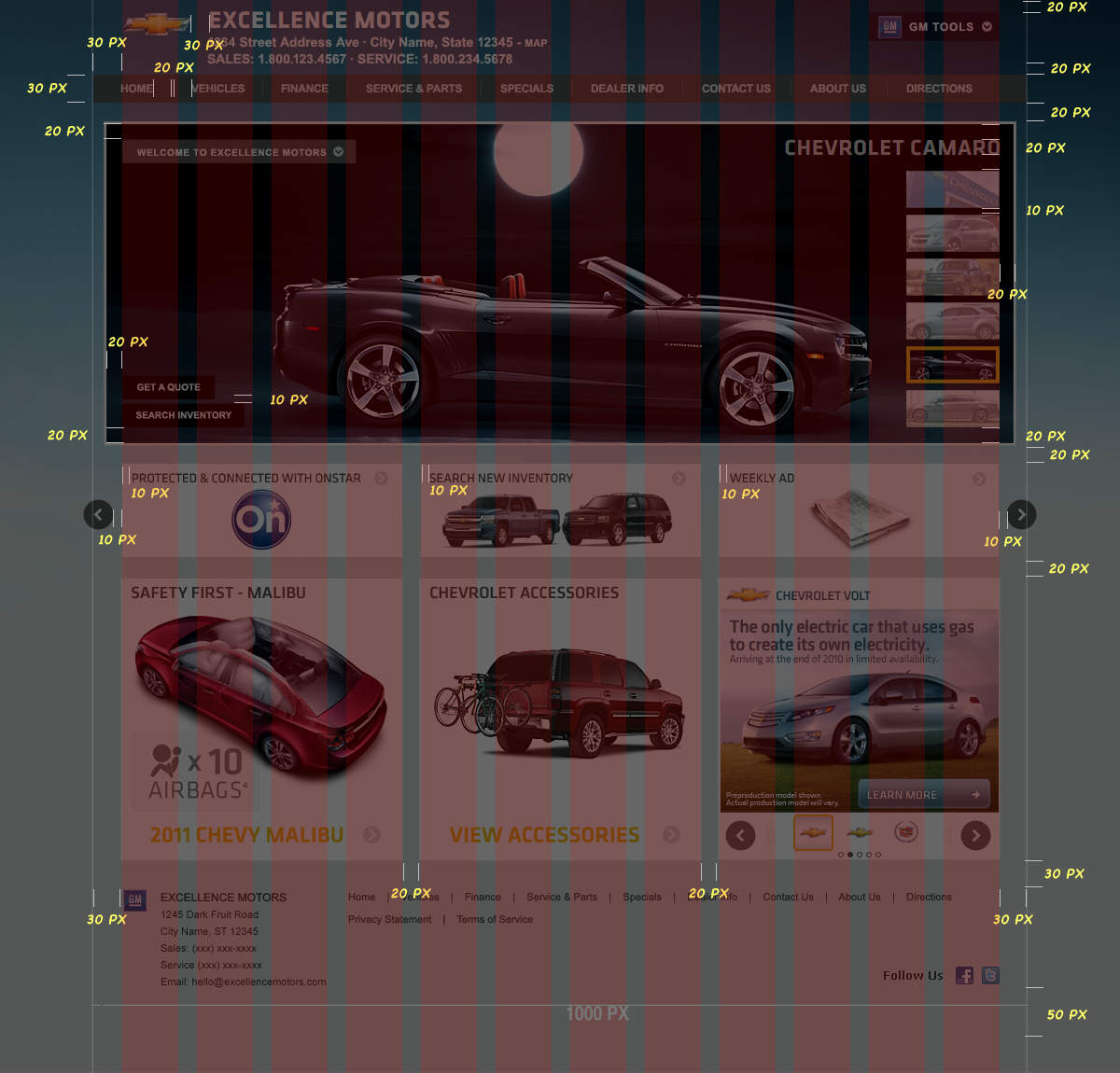1120x1073 pixels.
Task: Open the footer About Us link
Action: pyautogui.click(x=860, y=897)
